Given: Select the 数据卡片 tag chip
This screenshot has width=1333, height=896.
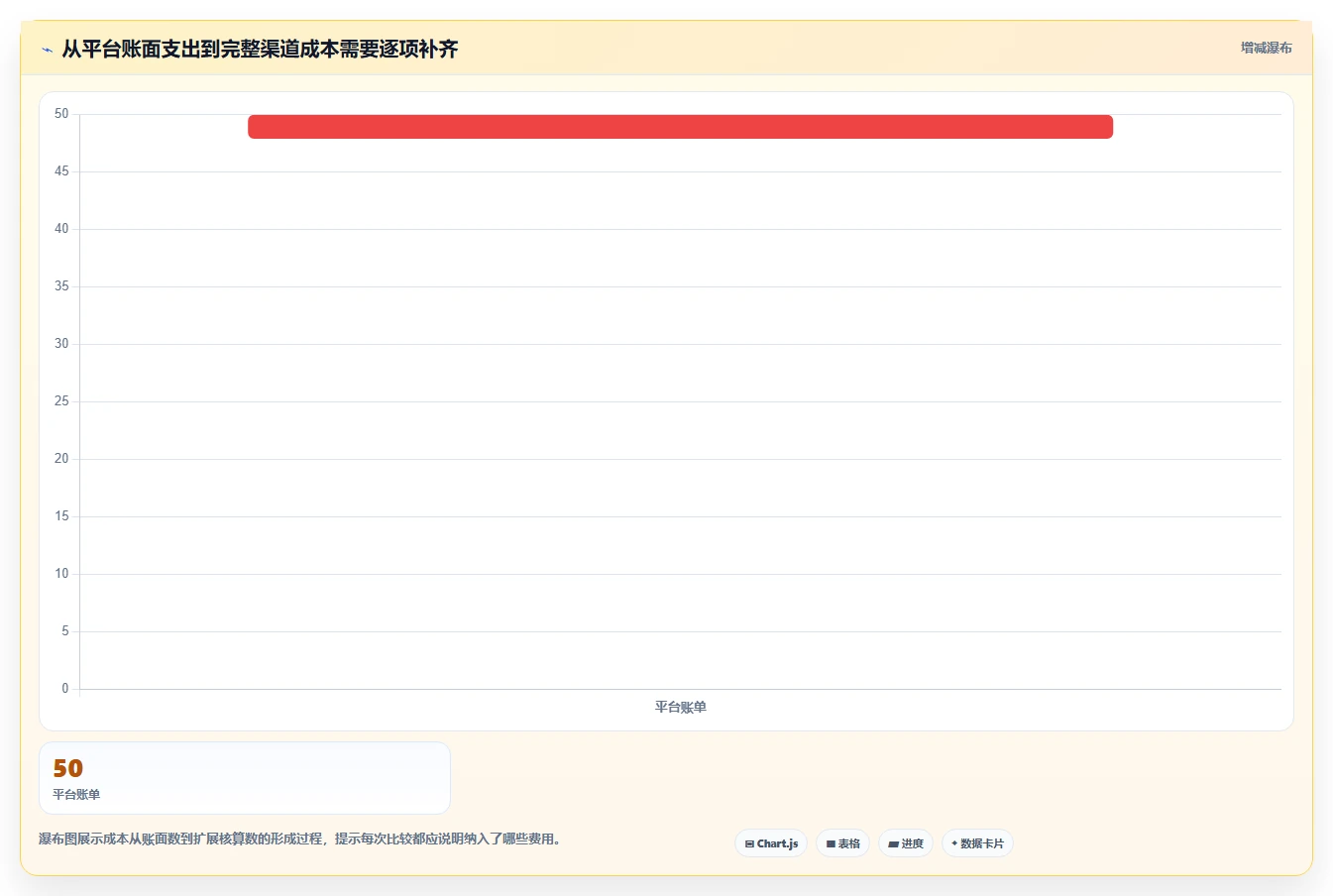Looking at the screenshot, I should click(977, 843).
